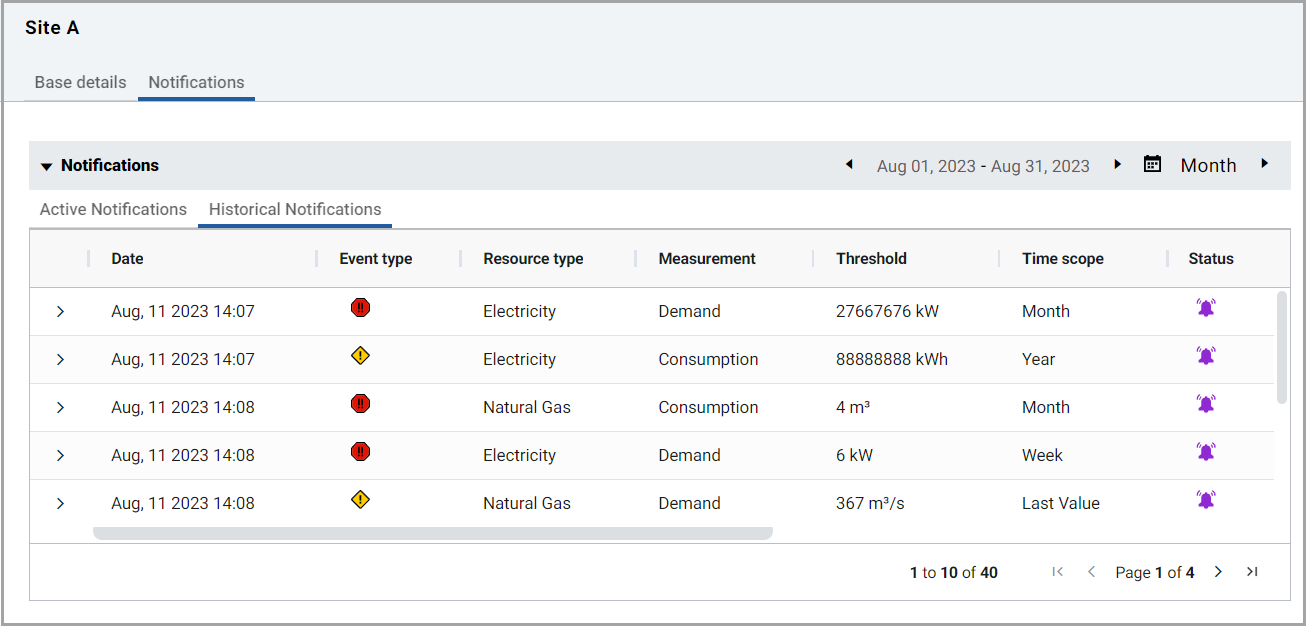1306x626 pixels.
Task: Open the Active Notifications tab
Action: pyautogui.click(x=113, y=209)
